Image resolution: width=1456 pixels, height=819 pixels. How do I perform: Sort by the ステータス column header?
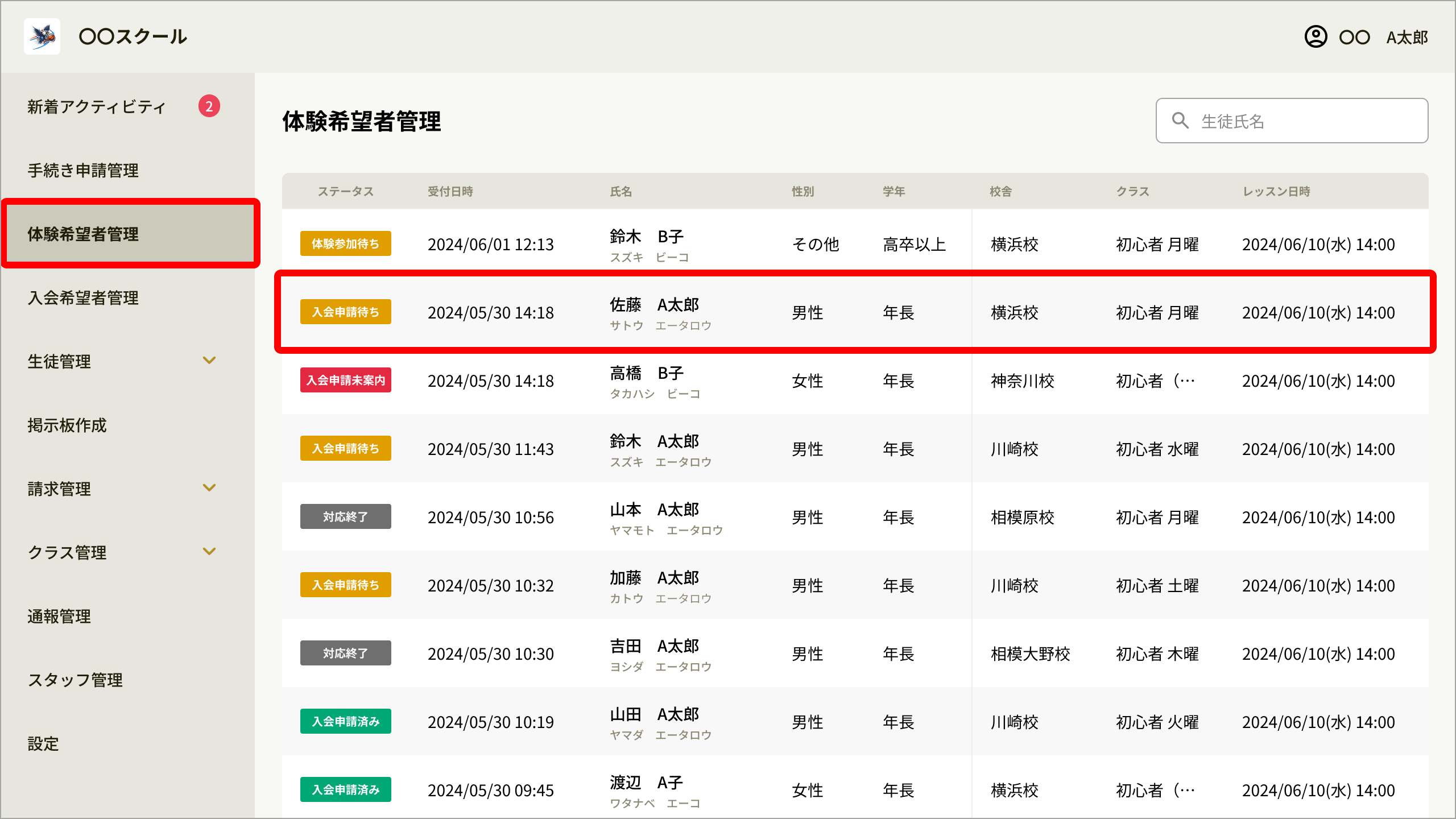coord(345,191)
